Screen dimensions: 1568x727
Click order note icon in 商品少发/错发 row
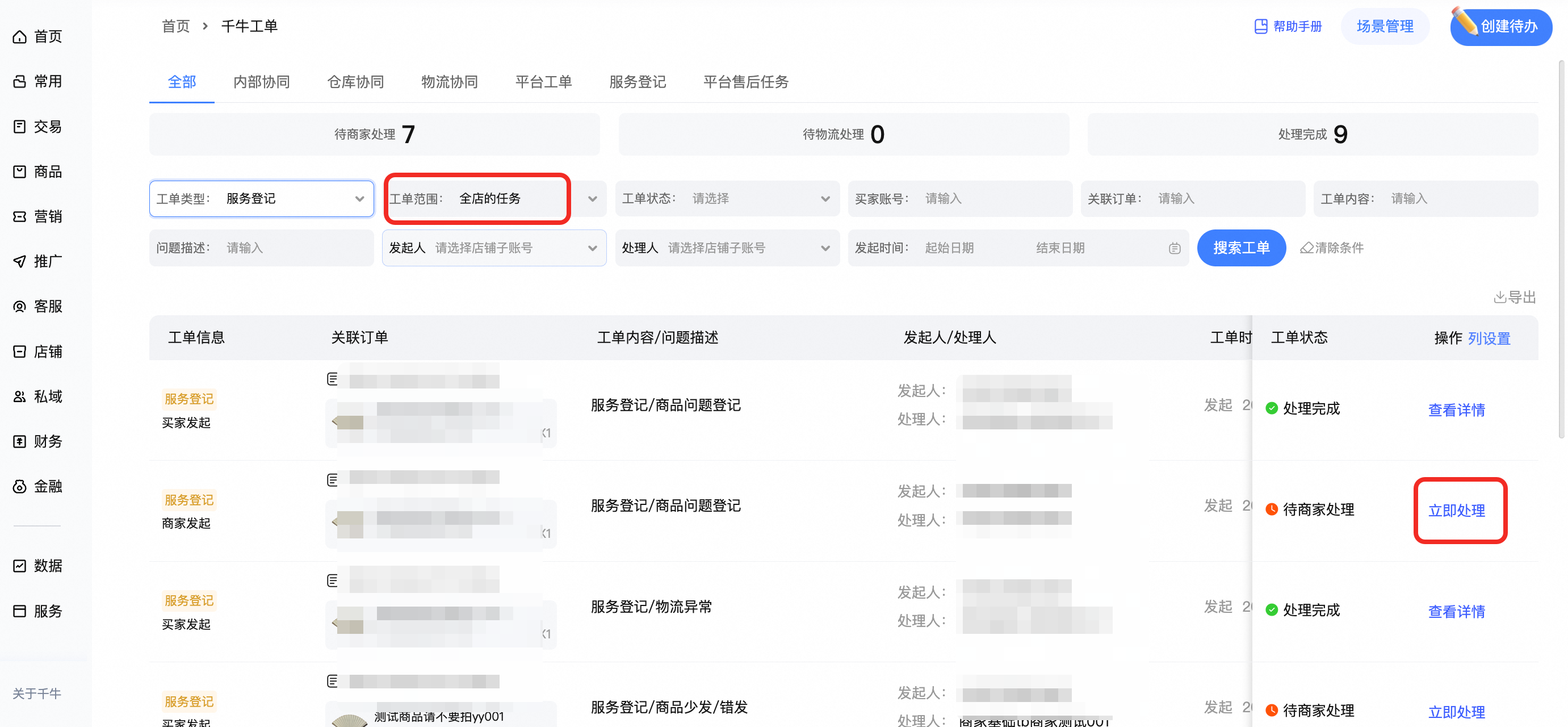(x=332, y=681)
